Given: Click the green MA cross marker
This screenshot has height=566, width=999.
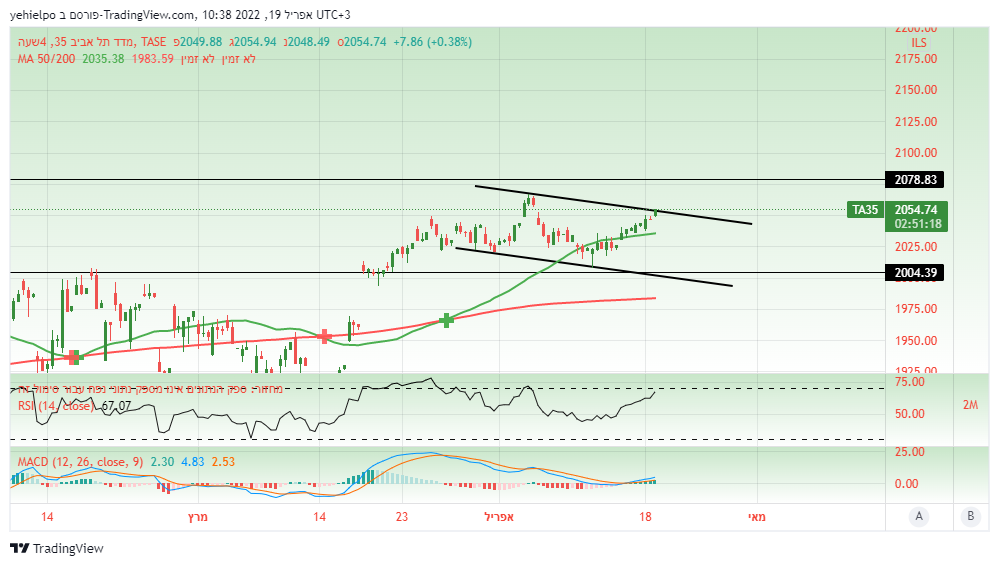Looking at the screenshot, I should [x=447, y=320].
